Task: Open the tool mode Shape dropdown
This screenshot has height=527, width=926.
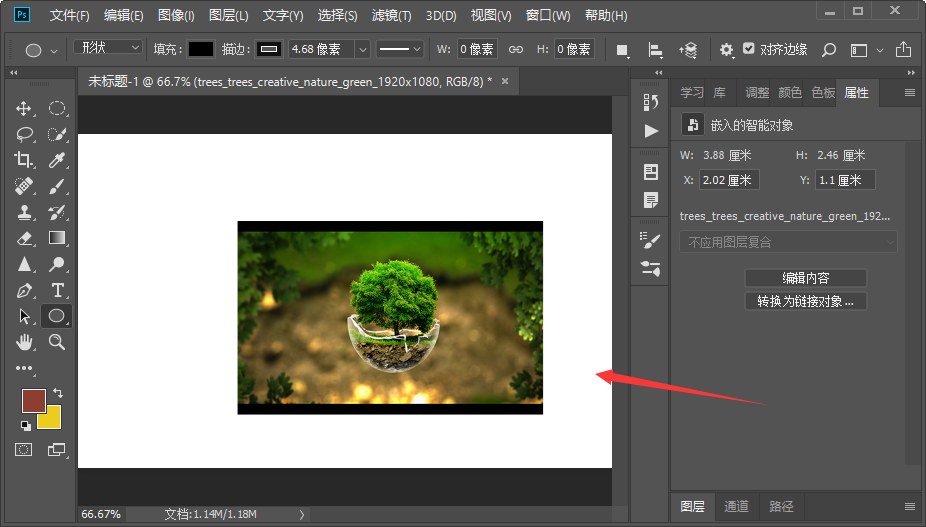Action: 107,47
